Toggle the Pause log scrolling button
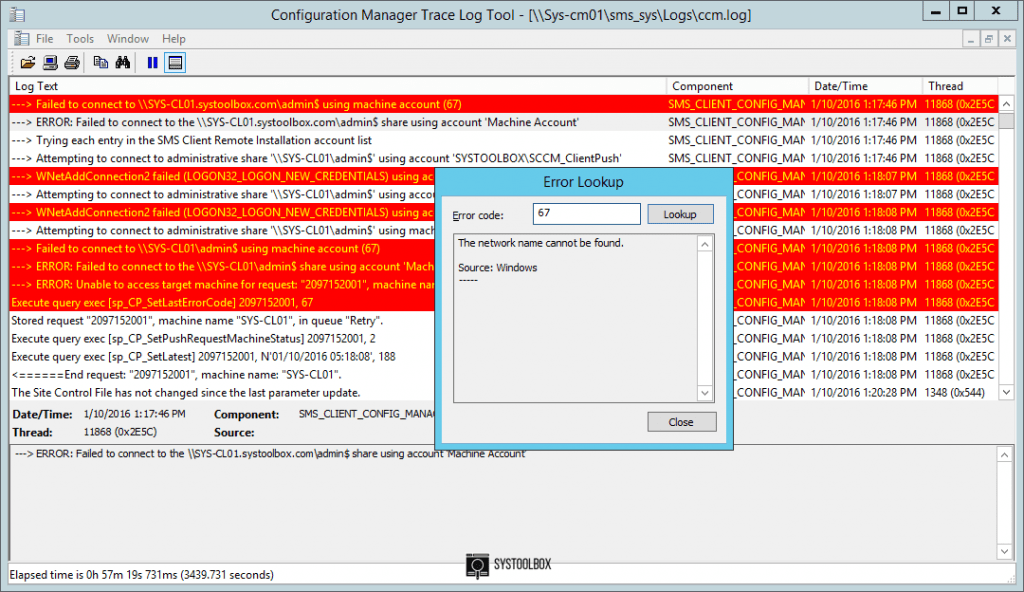This screenshot has height=592, width=1024. pyautogui.click(x=153, y=62)
